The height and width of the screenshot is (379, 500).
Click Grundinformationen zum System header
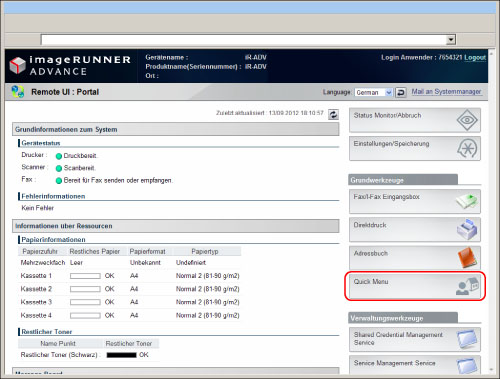click(x=176, y=129)
